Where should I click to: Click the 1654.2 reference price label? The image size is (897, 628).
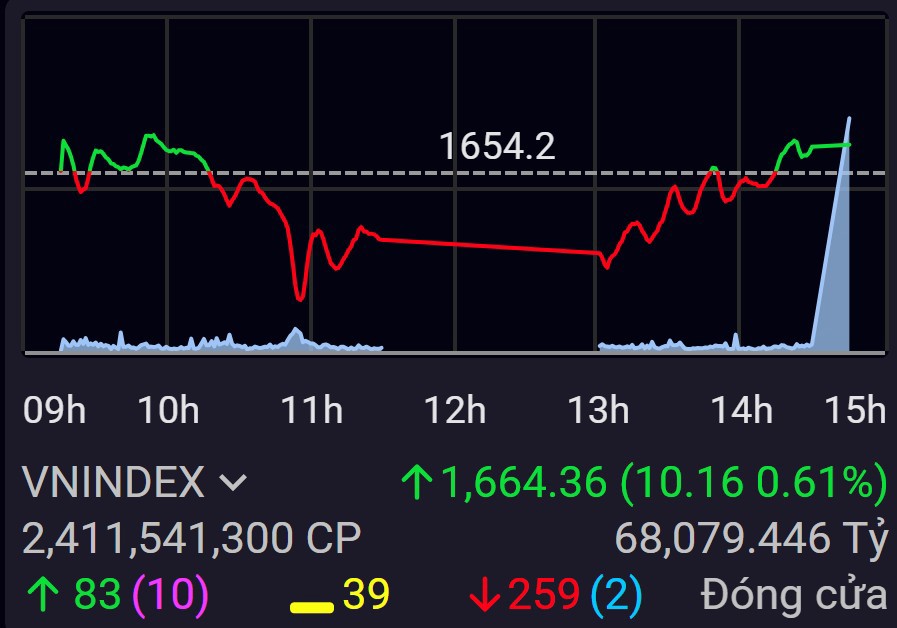tap(497, 146)
